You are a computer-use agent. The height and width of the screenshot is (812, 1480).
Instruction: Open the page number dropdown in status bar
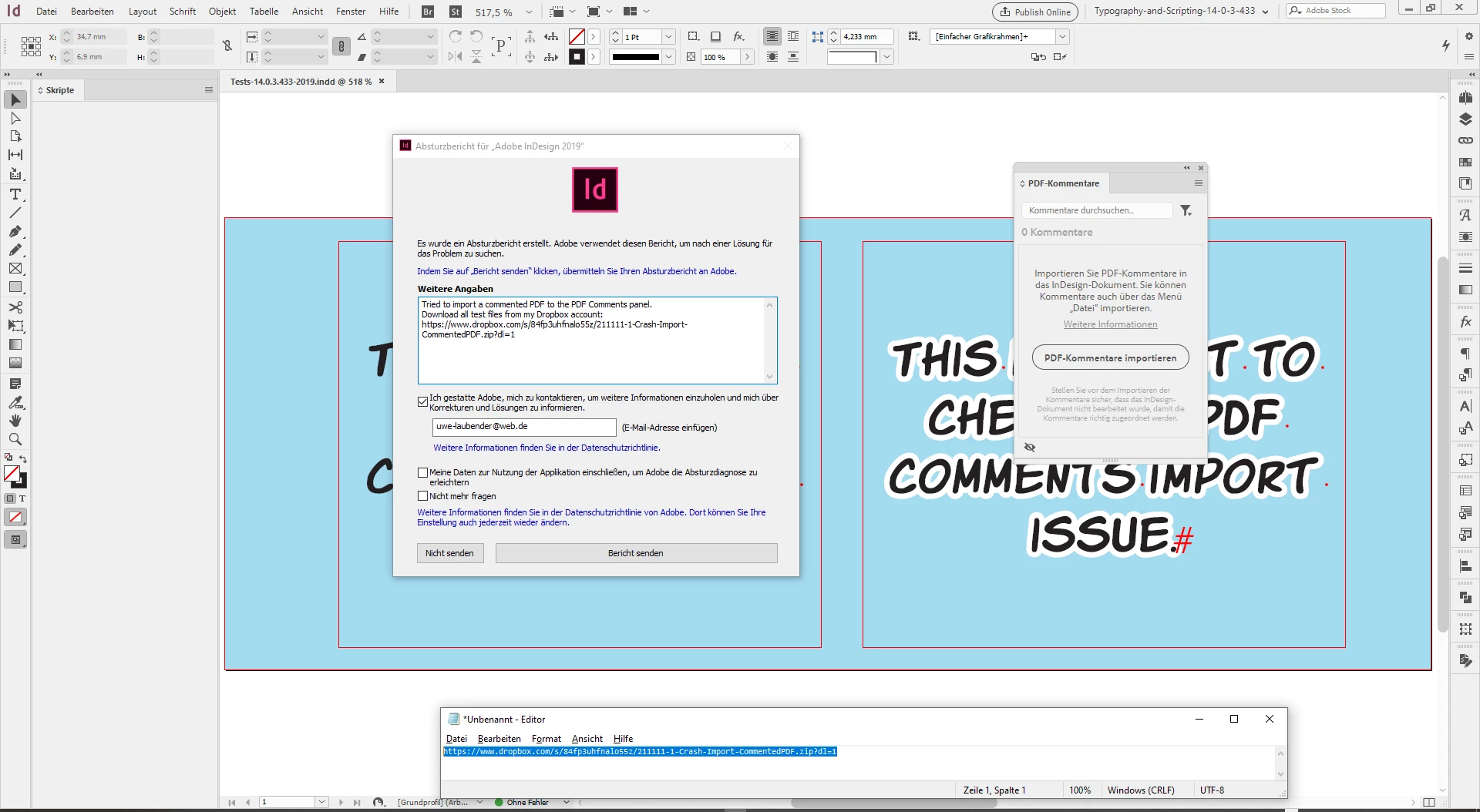tap(321, 802)
